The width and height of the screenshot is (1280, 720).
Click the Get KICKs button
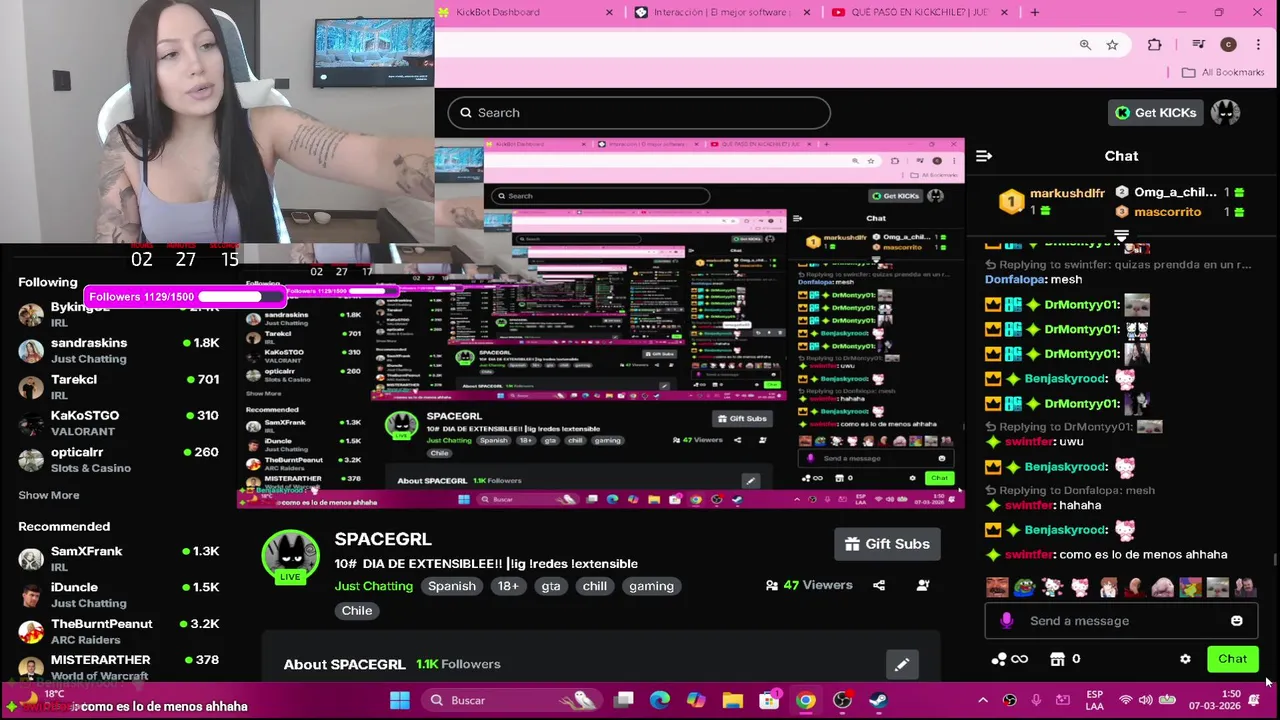[x=1155, y=113]
